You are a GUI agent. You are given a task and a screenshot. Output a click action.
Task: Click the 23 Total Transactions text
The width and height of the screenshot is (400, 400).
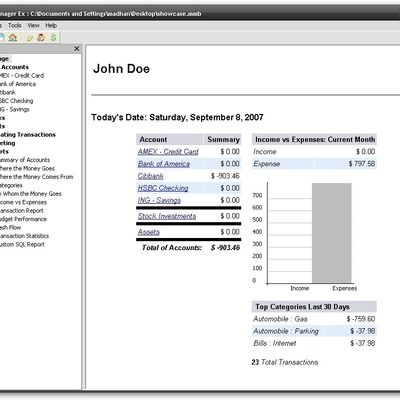point(285,362)
